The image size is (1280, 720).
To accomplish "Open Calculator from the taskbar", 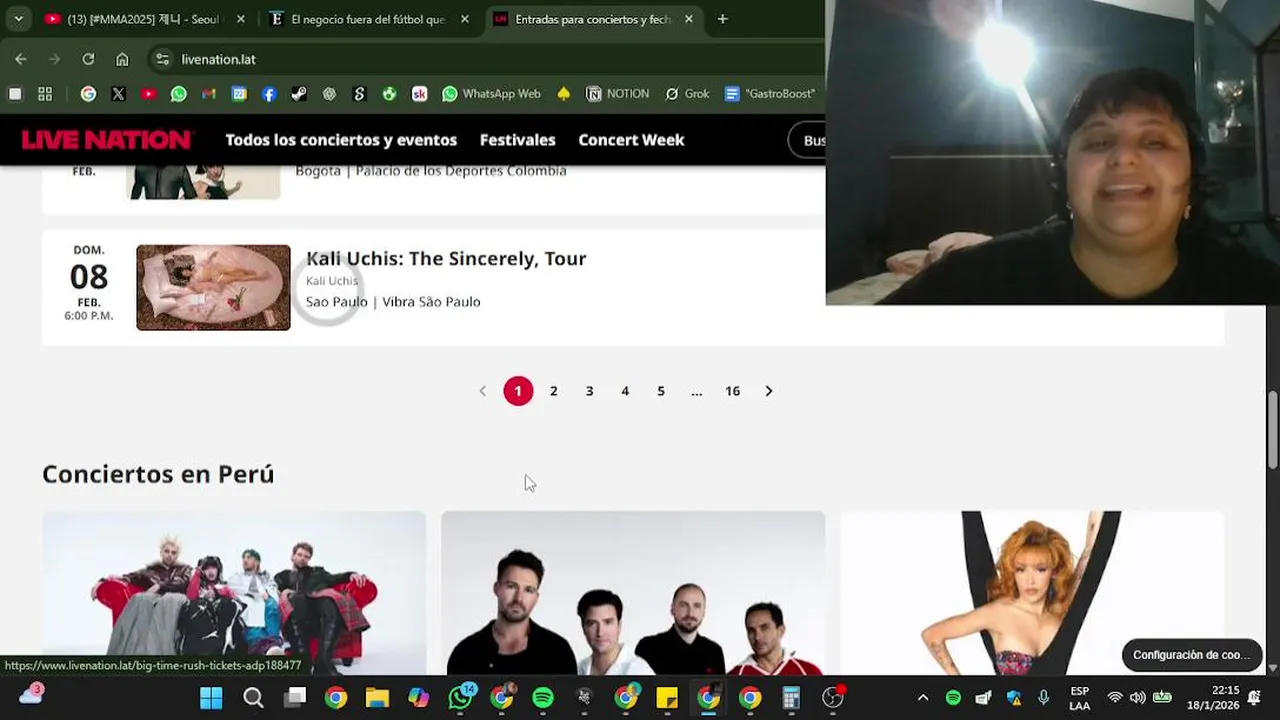I will tap(791, 698).
